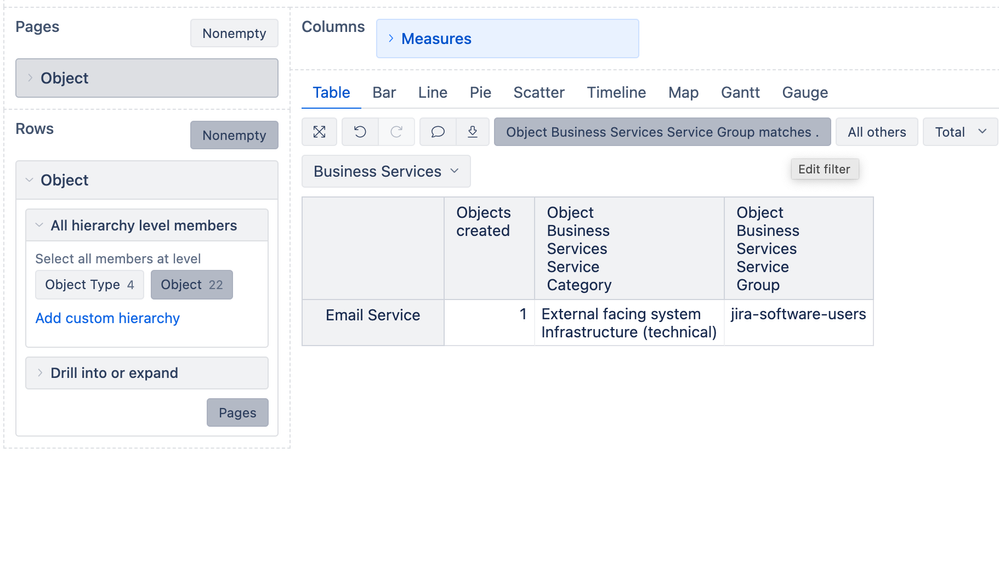This screenshot has height=576, width=999.
Task: Click Add custom hierarchy link
Action: (x=108, y=318)
